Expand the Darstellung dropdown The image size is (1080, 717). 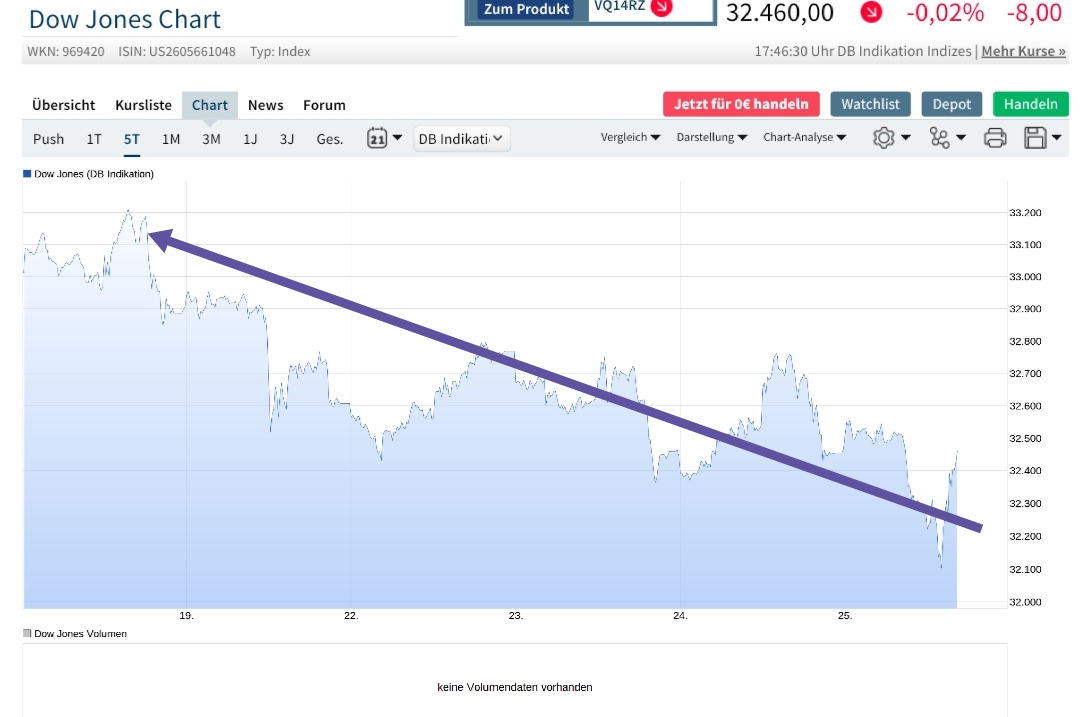coord(712,137)
